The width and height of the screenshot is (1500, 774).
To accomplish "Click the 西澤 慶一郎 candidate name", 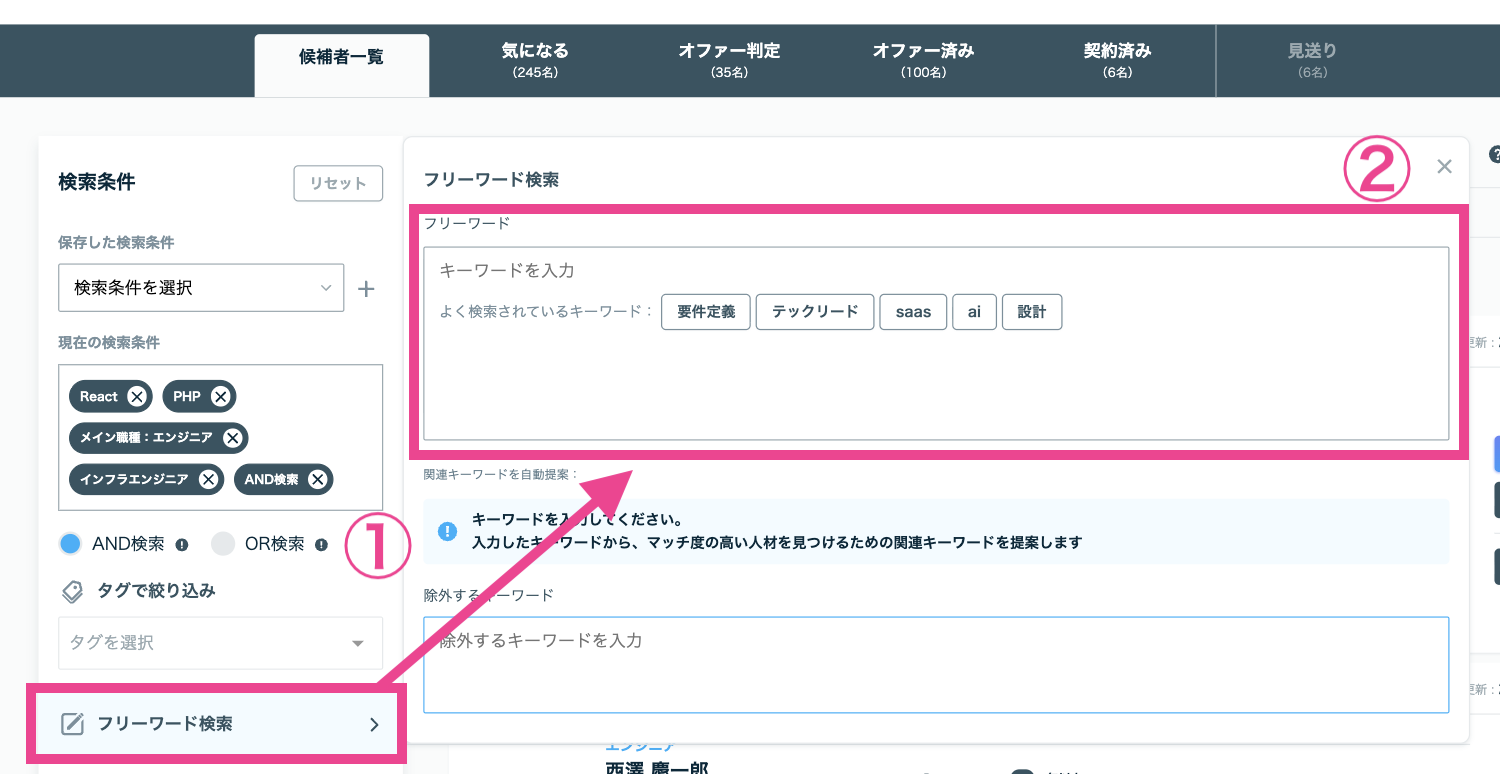I will pos(657,768).
